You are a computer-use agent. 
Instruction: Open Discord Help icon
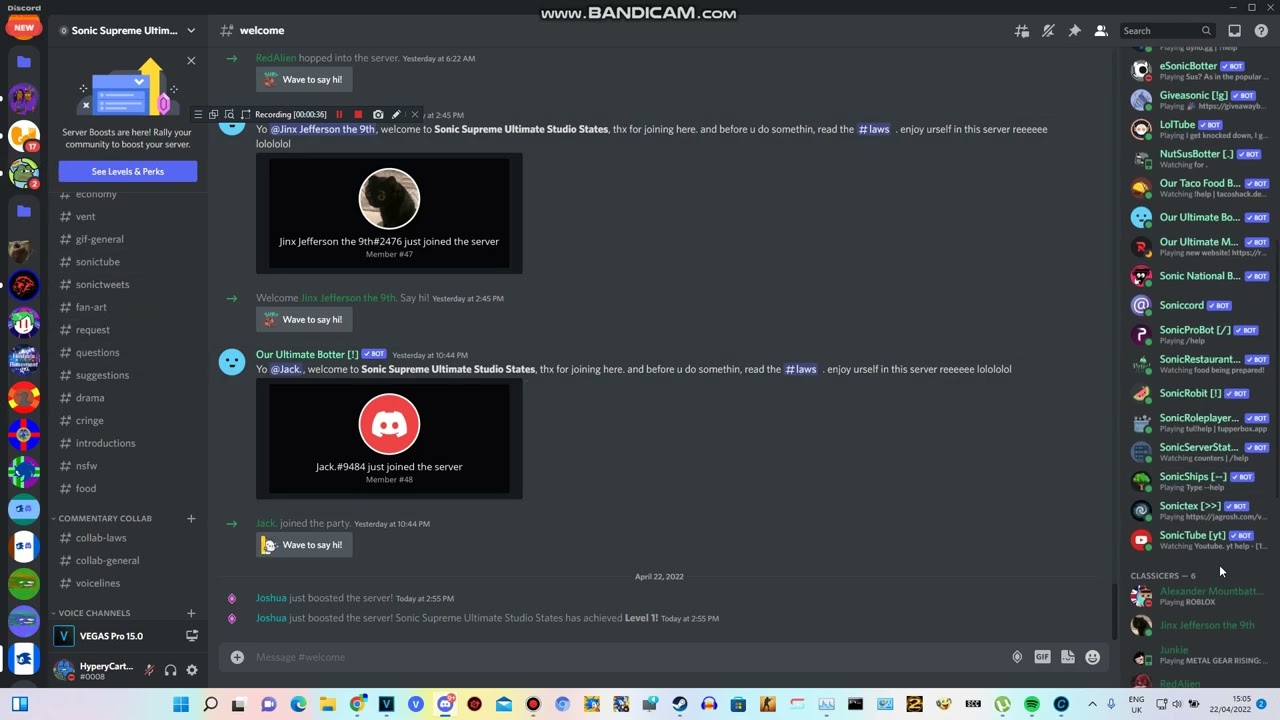1261,31
